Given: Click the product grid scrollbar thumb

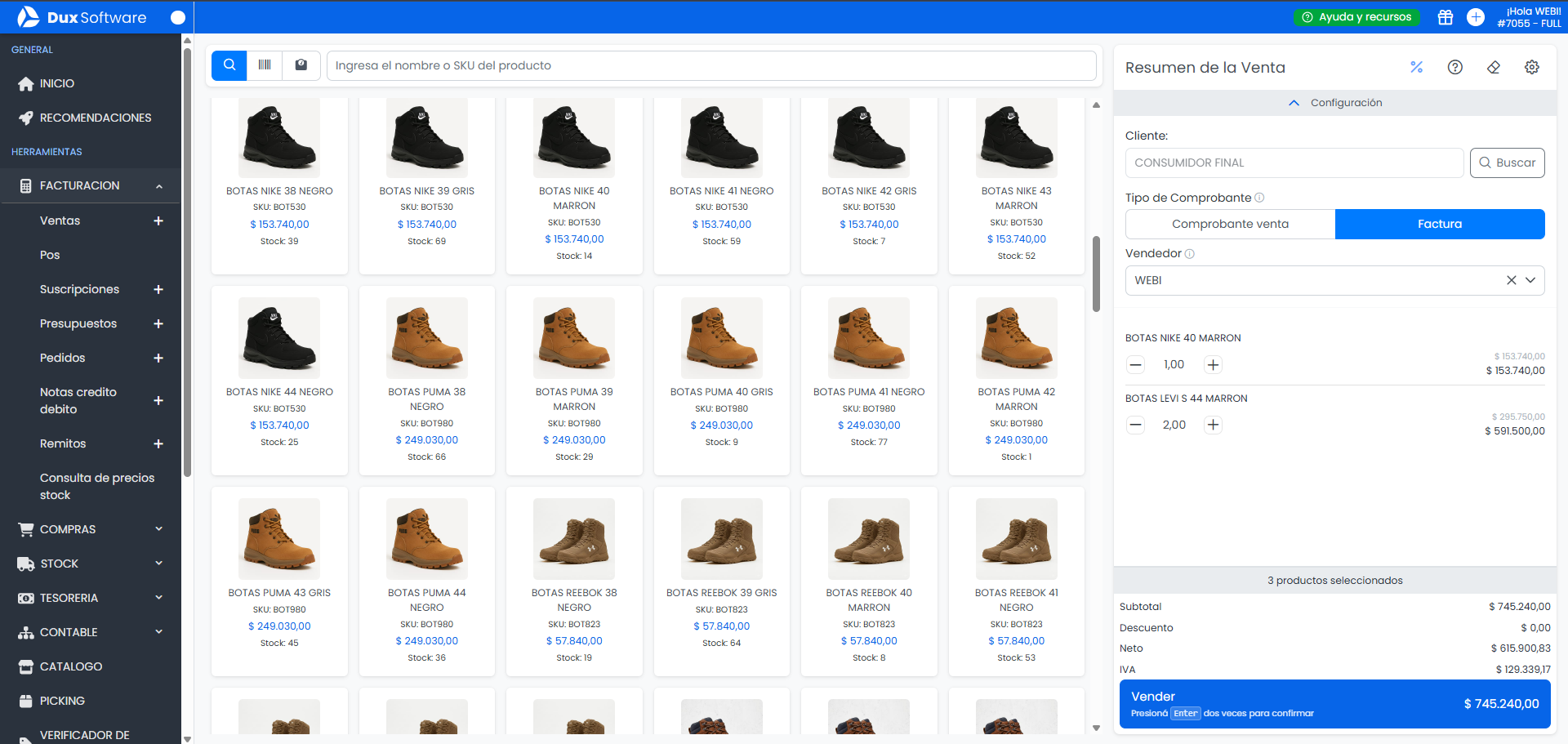Looking at the screenshot, I should (1096, 274).
